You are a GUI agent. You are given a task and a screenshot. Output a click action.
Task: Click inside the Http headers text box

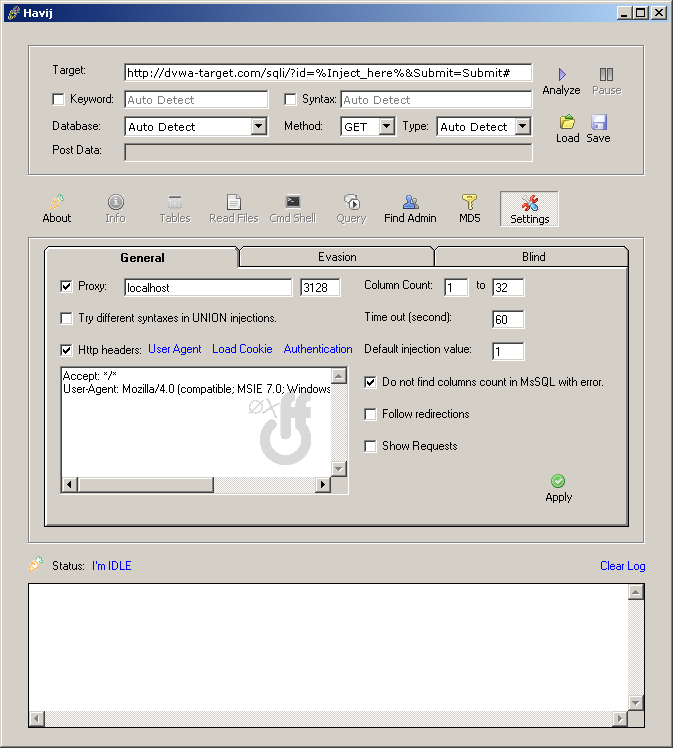tap(196, 422)
